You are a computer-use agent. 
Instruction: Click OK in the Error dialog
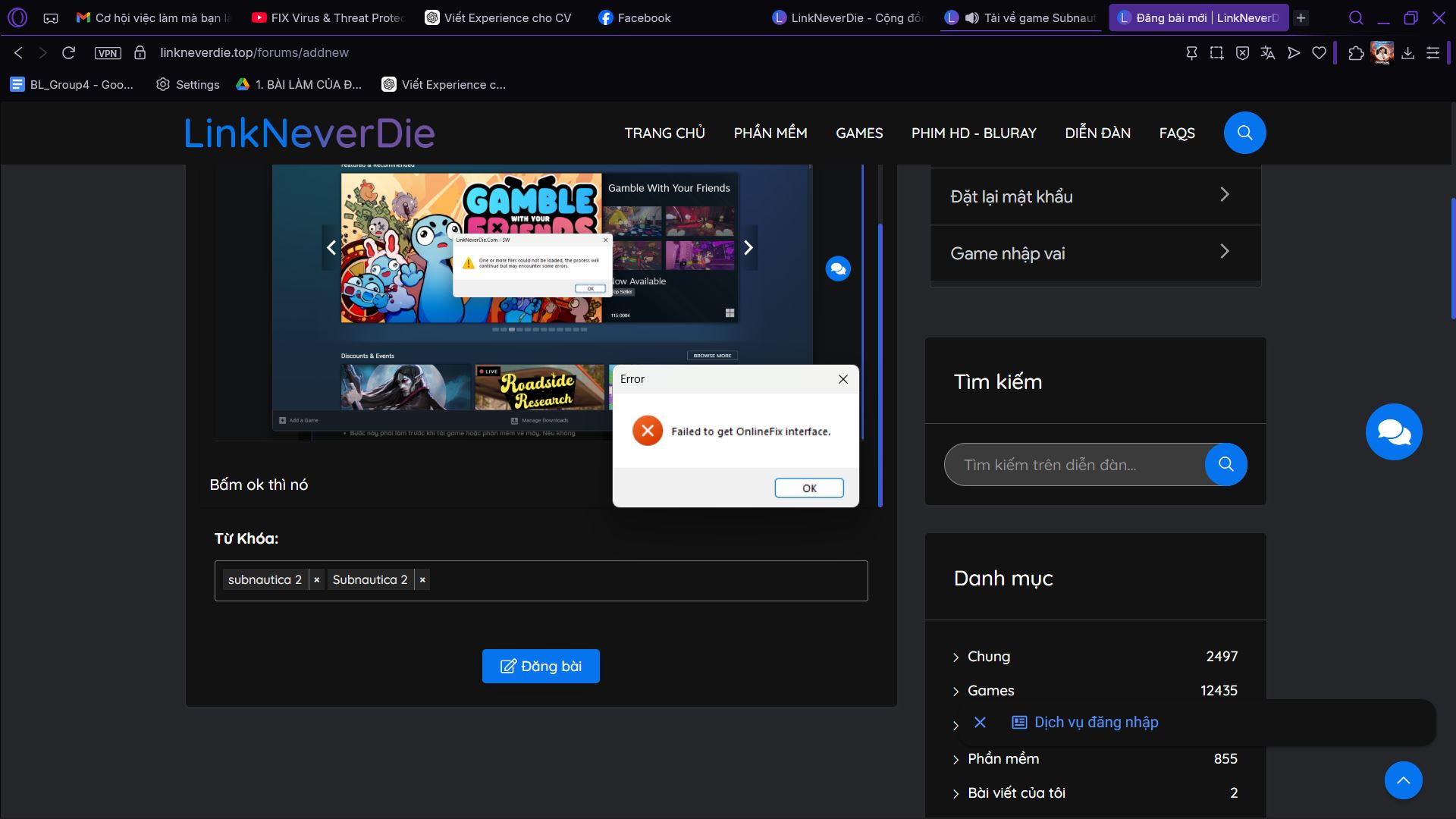(809, 488)
